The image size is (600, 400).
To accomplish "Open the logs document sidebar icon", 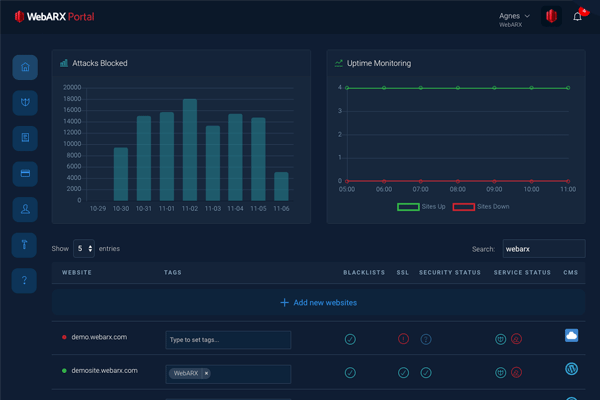I will [25, 138].
